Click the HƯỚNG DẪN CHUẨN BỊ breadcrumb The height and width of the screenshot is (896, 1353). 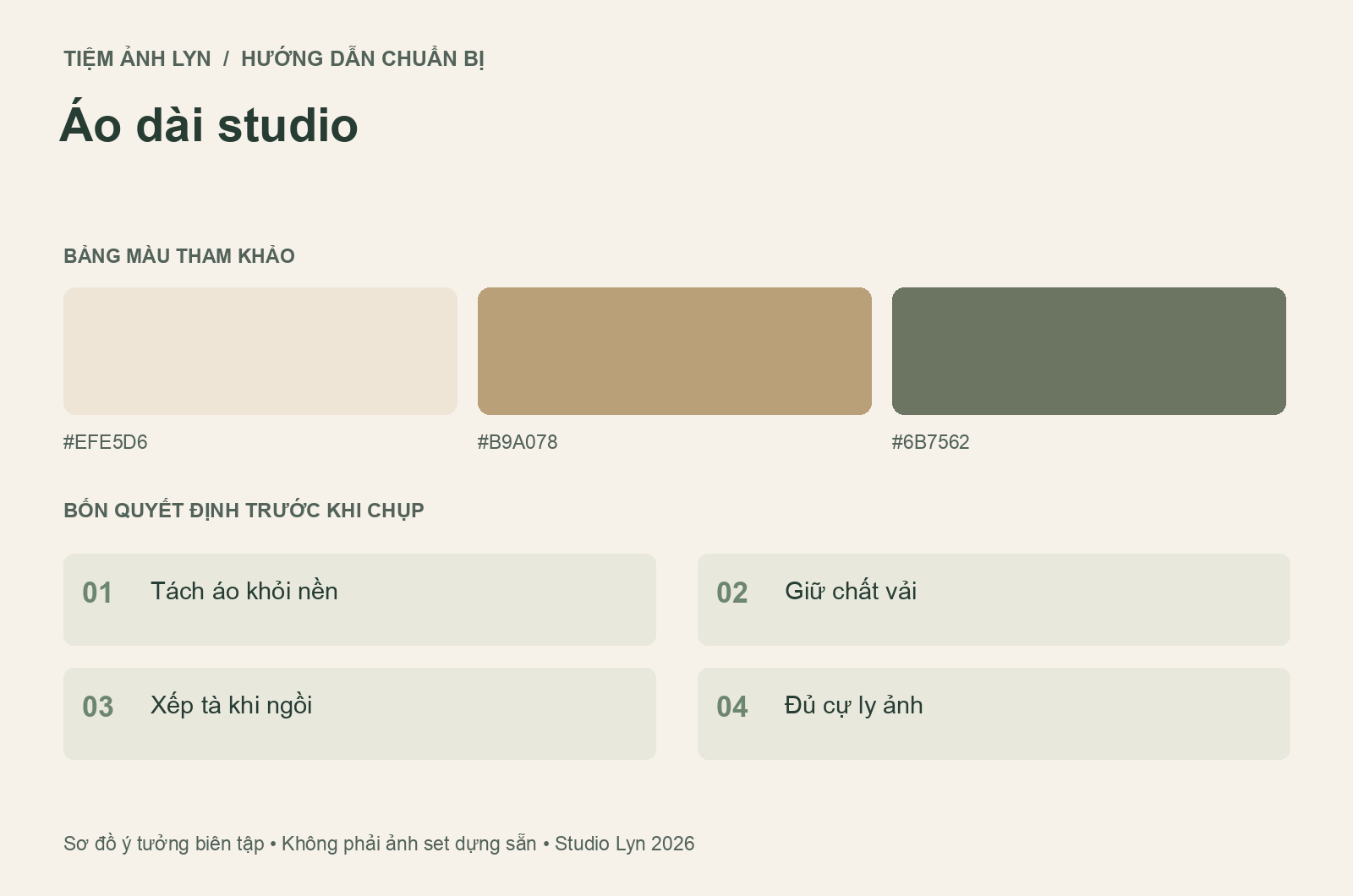[x=363, y=58]
